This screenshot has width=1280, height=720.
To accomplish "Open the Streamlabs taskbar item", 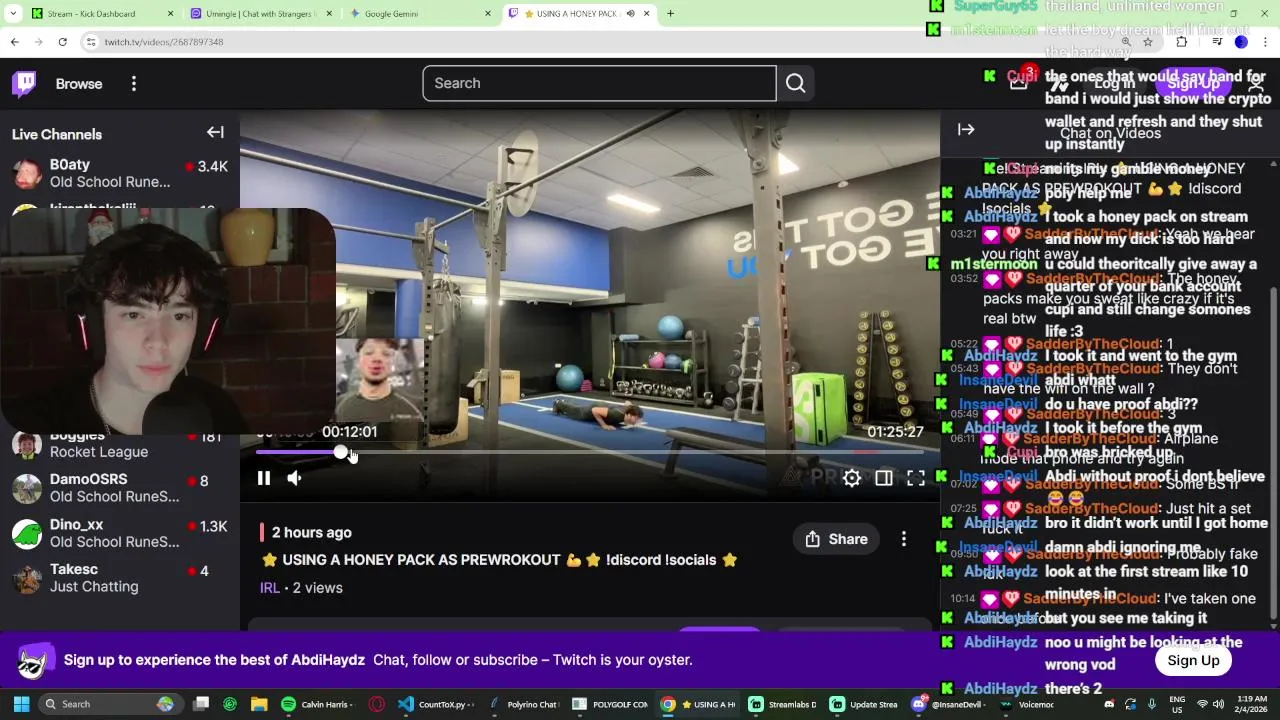I will click(x=783, y=704).
